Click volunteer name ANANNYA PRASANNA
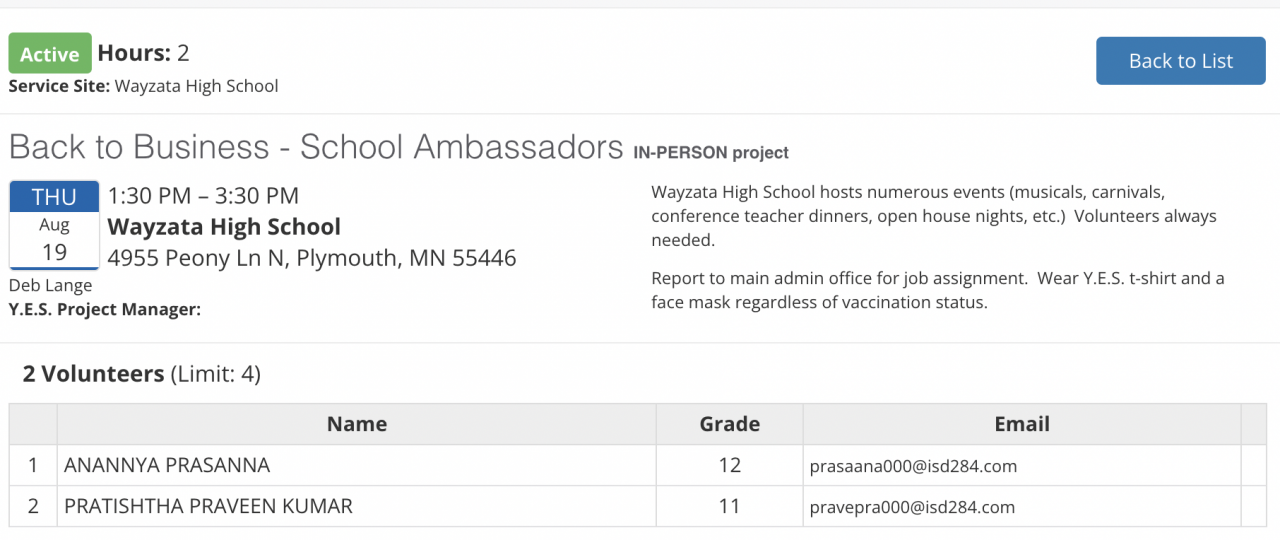Viewport: 1280px width, 540px height. (167, 465)
